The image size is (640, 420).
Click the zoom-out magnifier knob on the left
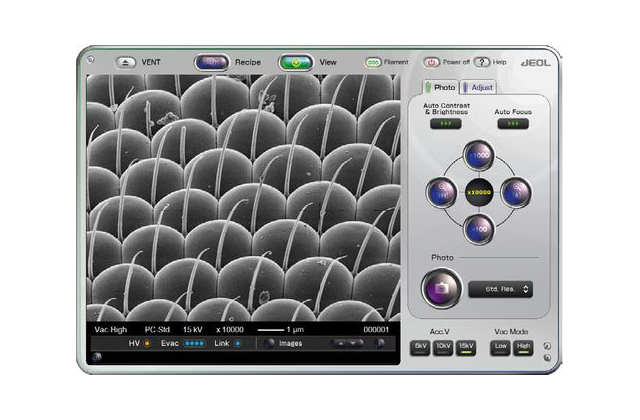[x=441, y=192]
